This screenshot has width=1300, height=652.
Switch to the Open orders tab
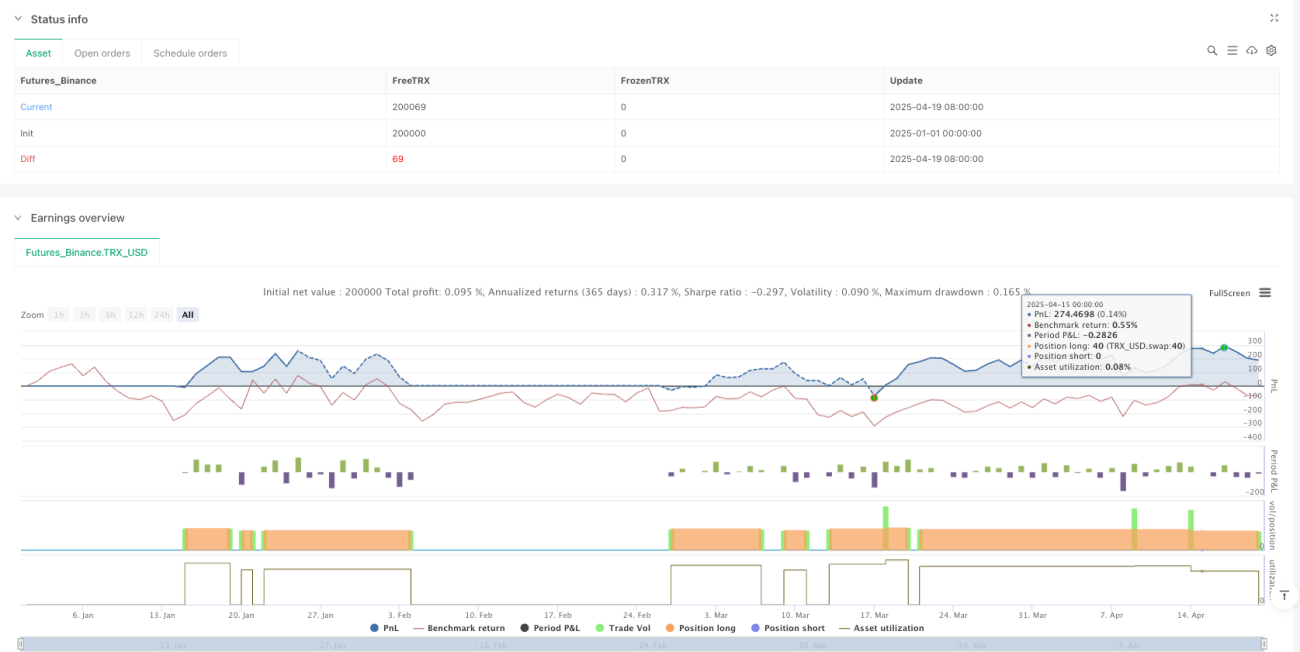point(102,53)
